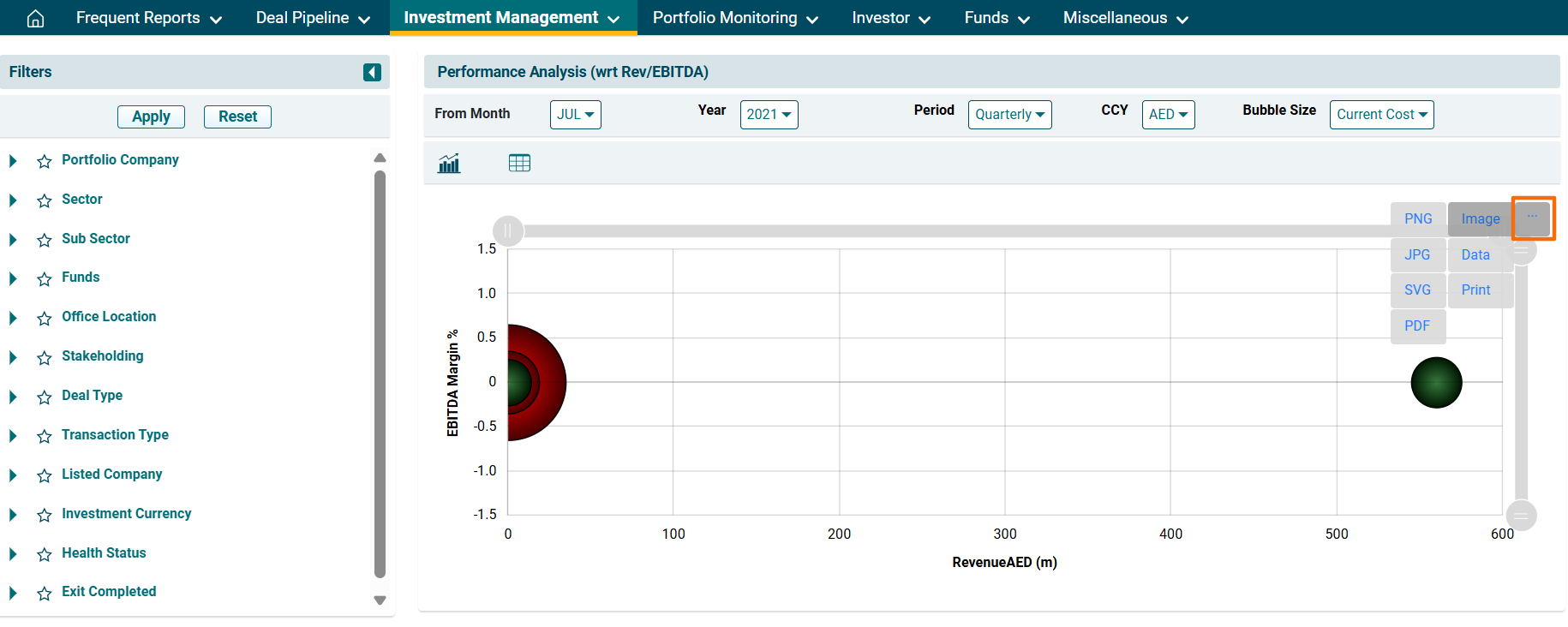Image resolution: width=1568 pixels, height=627 pixels.
Task: Open the From Month JUL dropdown
Action: 575,115
